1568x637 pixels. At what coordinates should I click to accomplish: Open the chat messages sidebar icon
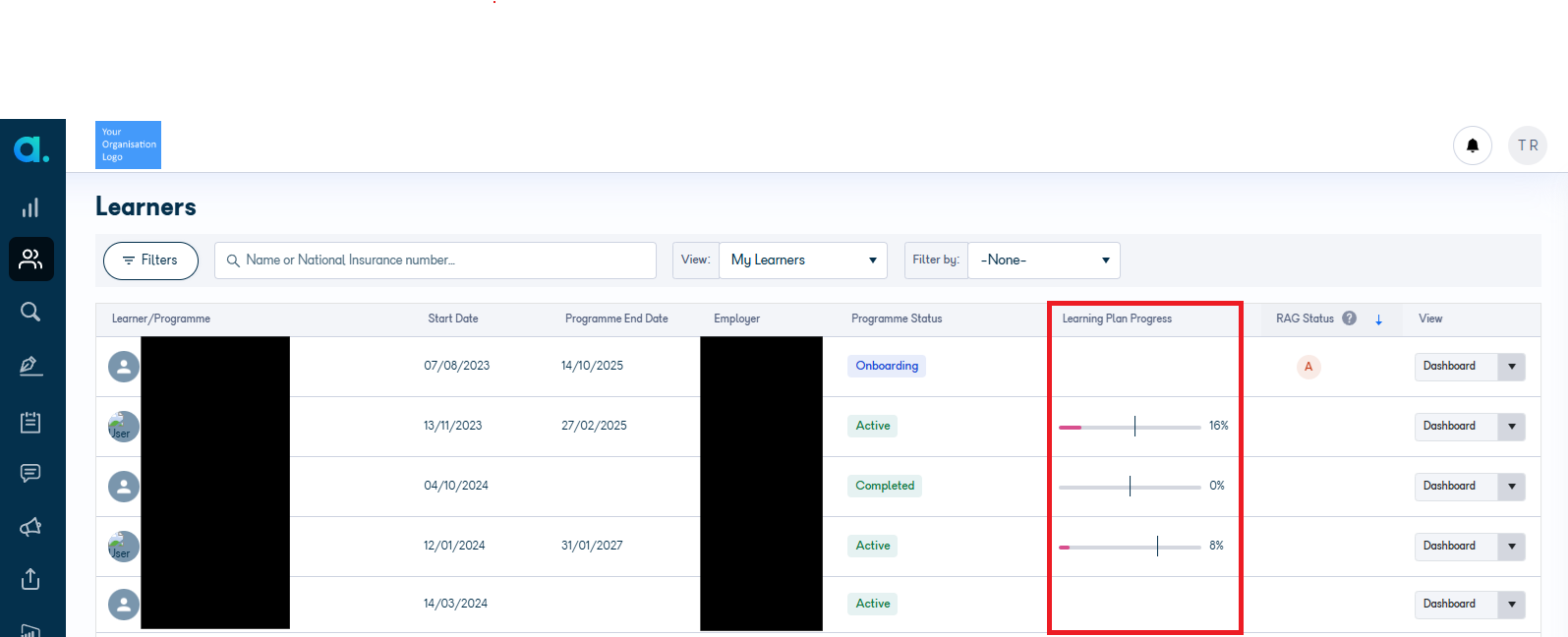click(30, 474)
